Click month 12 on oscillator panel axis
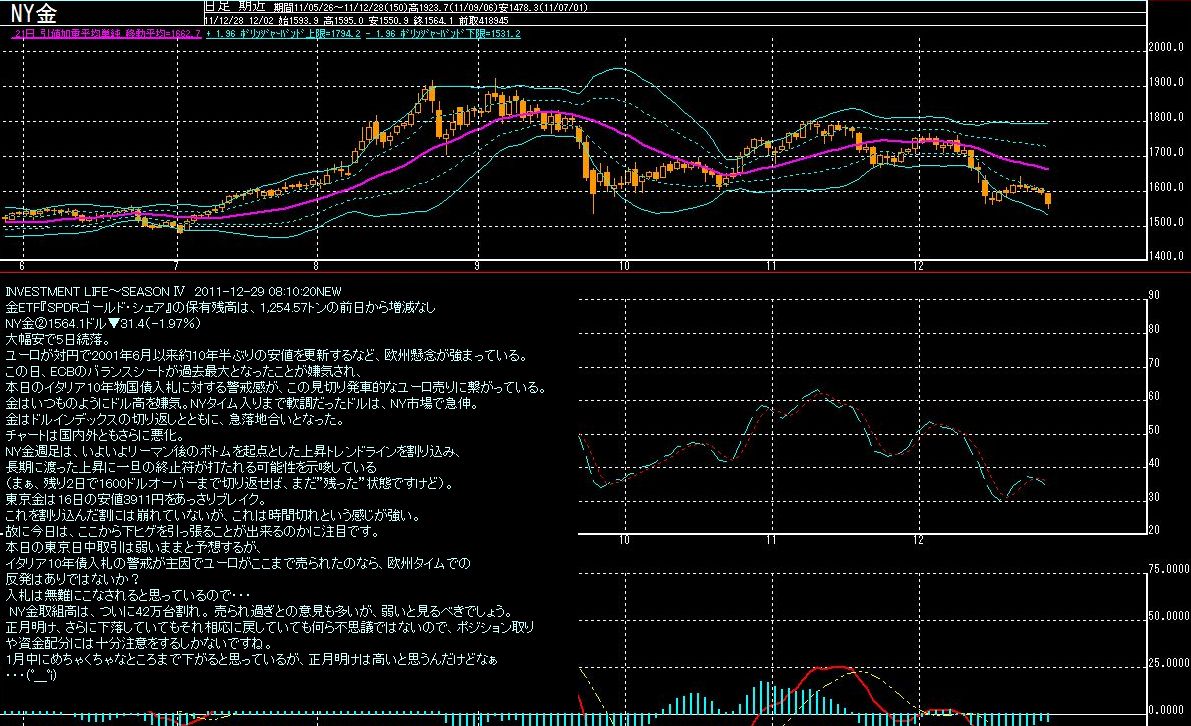 (x=919, y=541)
